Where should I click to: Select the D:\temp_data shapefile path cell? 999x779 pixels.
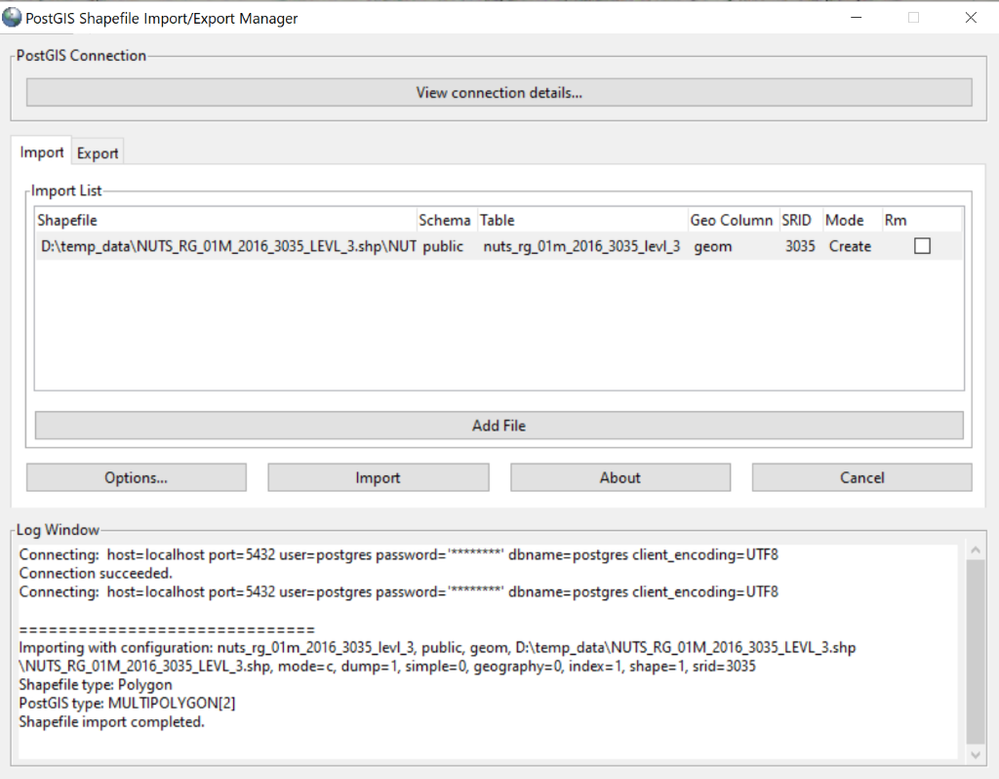click(228, 247)
